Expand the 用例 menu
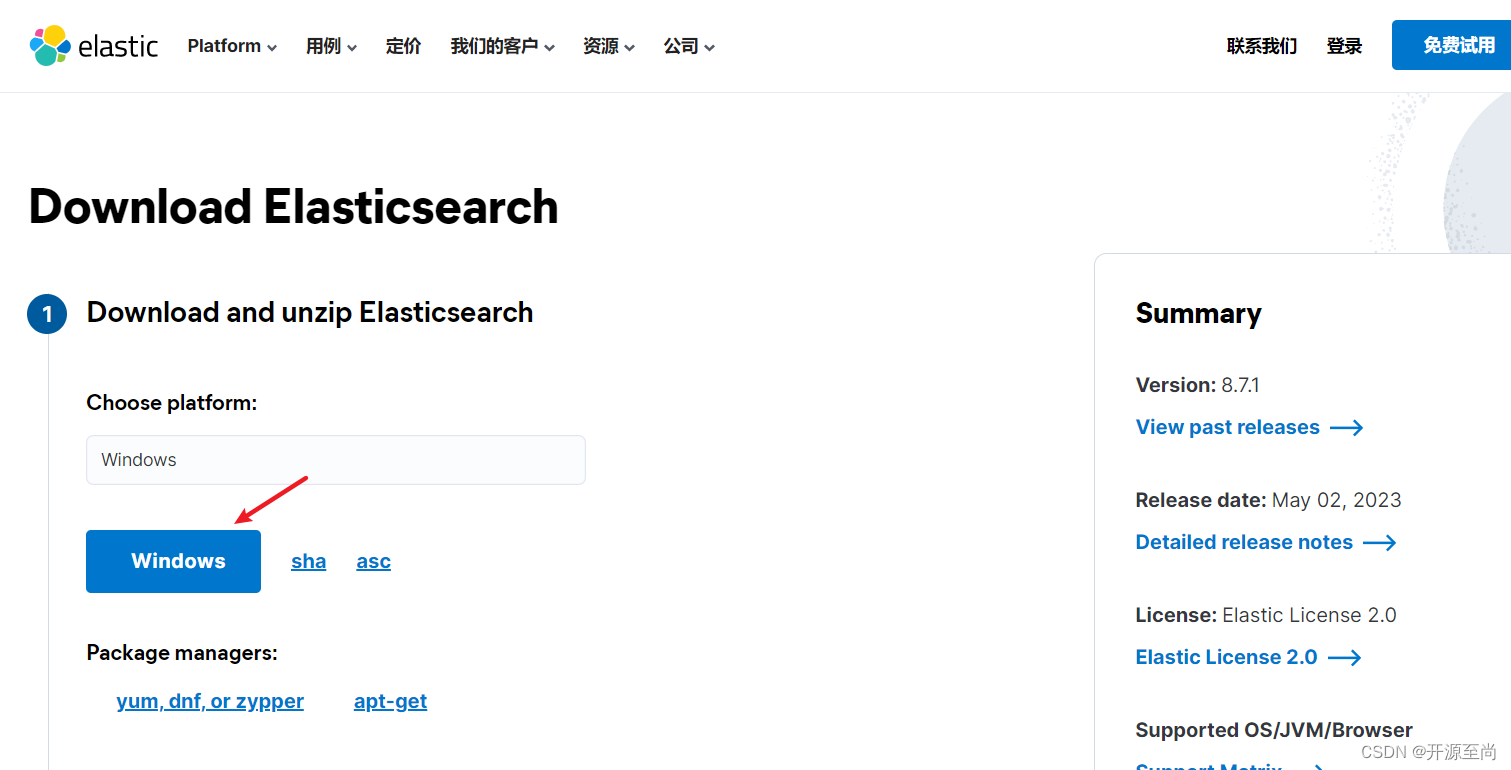The height and width of the screenshot is (770, 1511). (331, 46)
